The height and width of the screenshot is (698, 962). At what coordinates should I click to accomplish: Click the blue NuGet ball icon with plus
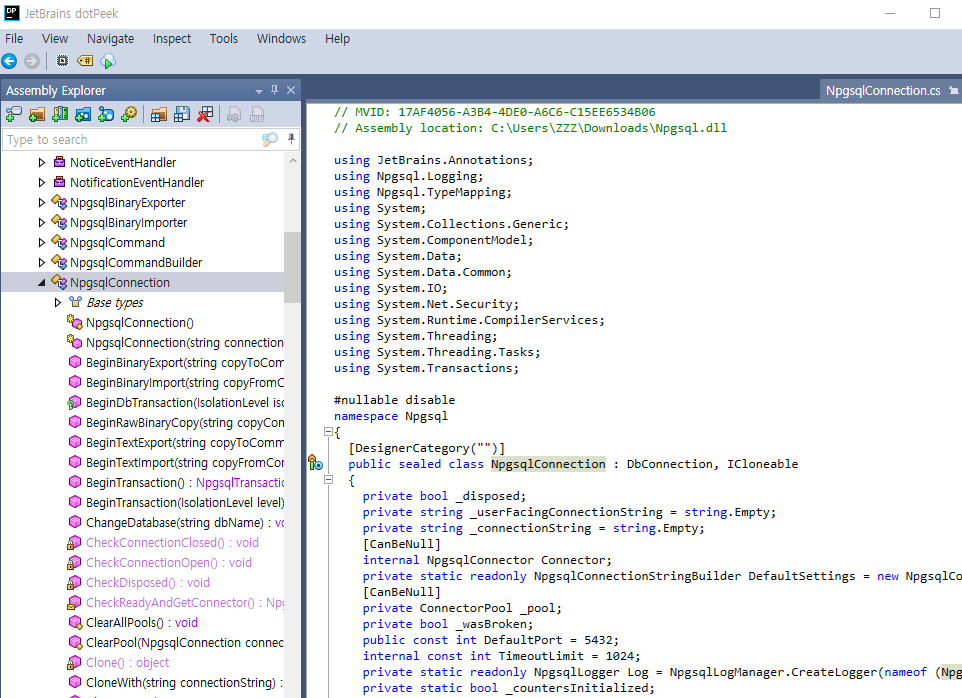[x=106, y=114]
